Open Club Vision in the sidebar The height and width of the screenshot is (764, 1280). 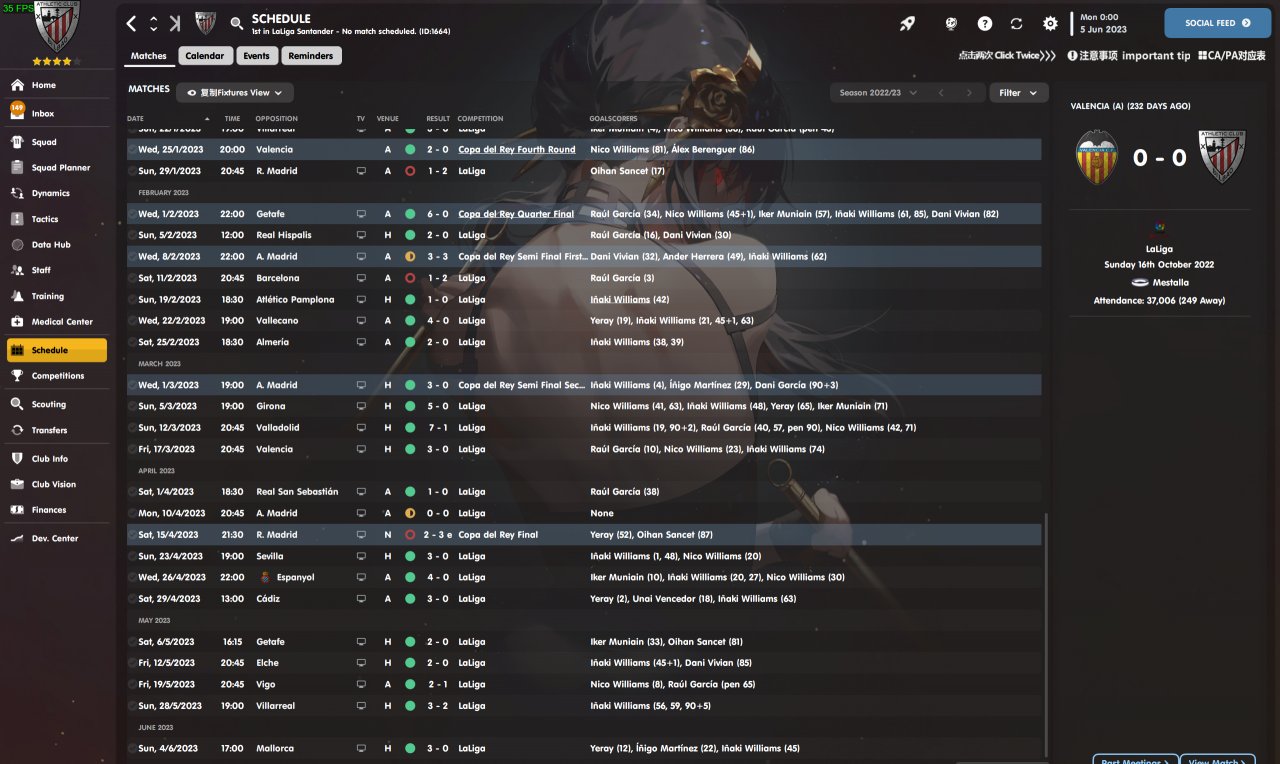(x=58, y=484)
